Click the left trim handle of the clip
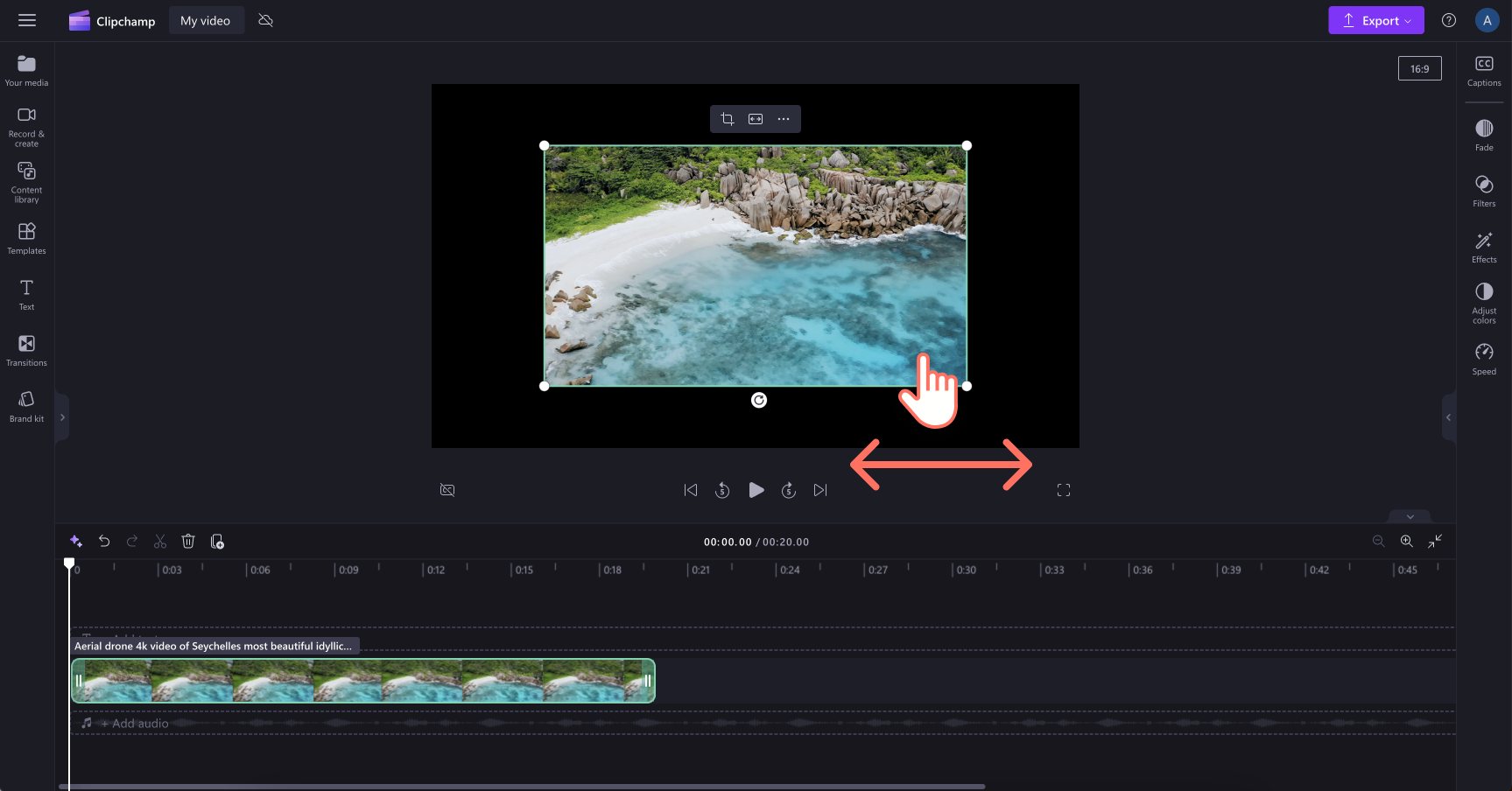1512x791 pixels. point(79,681)
